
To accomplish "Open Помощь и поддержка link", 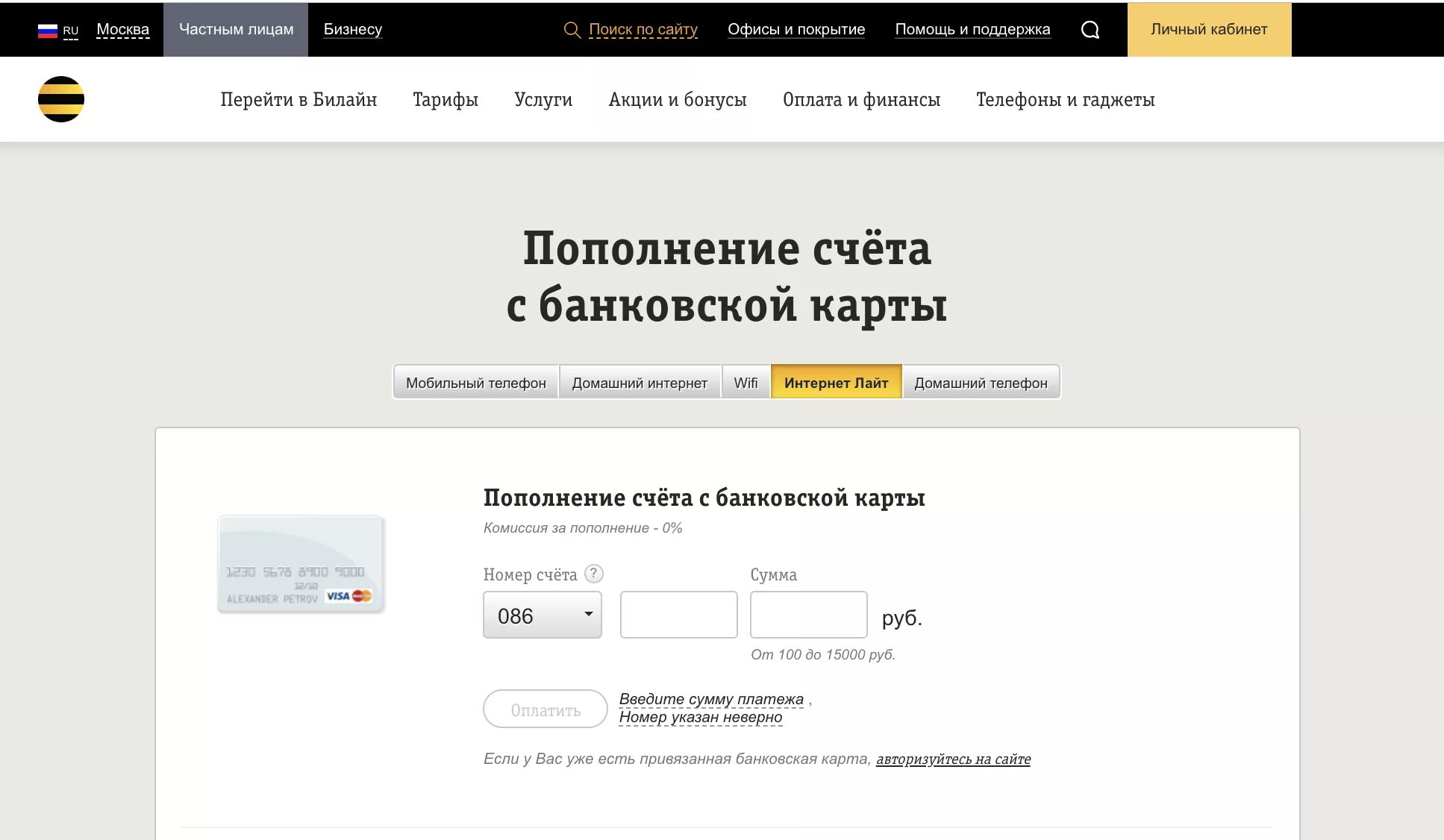I will point(972,30).
